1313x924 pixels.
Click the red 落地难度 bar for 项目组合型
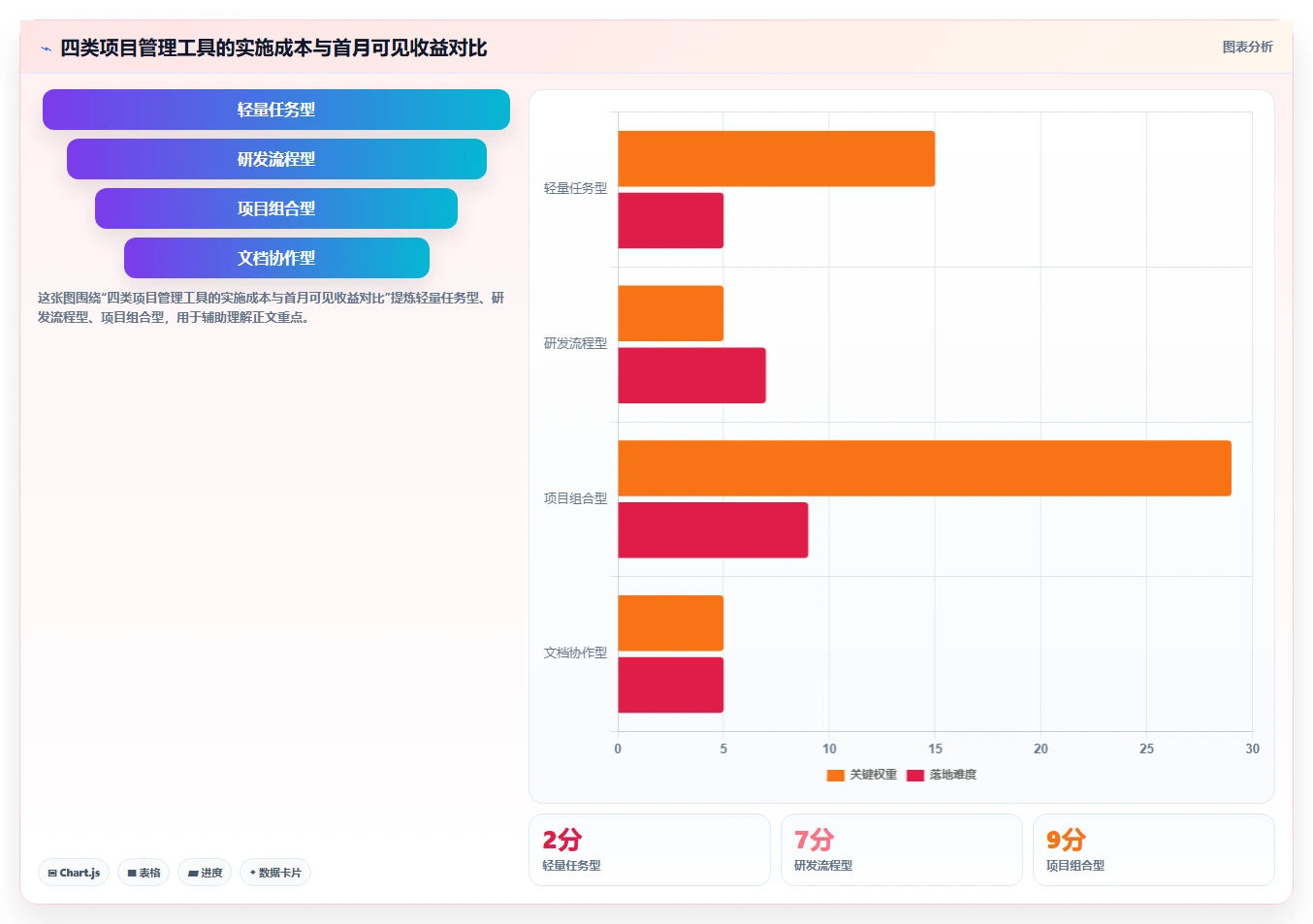(713, 530)
